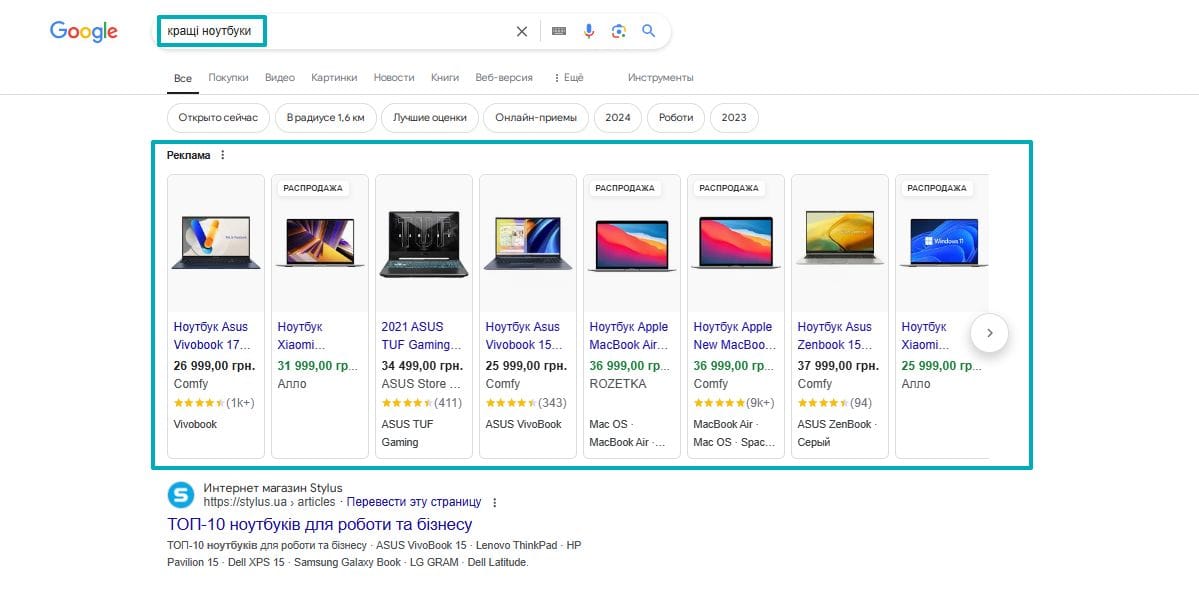Clear the search query with the X icon

[x=522, y=31]
